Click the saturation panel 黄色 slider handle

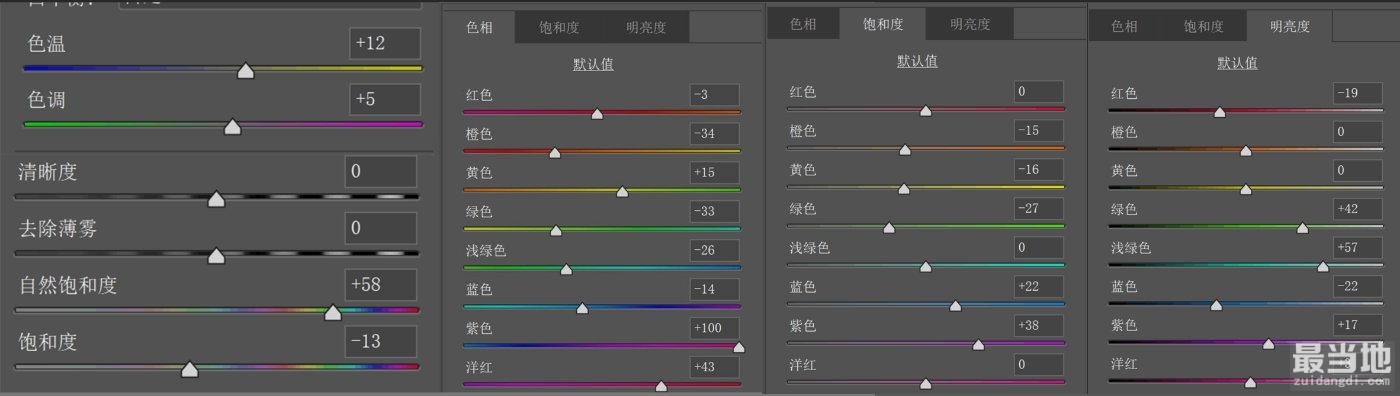[904, 189]
